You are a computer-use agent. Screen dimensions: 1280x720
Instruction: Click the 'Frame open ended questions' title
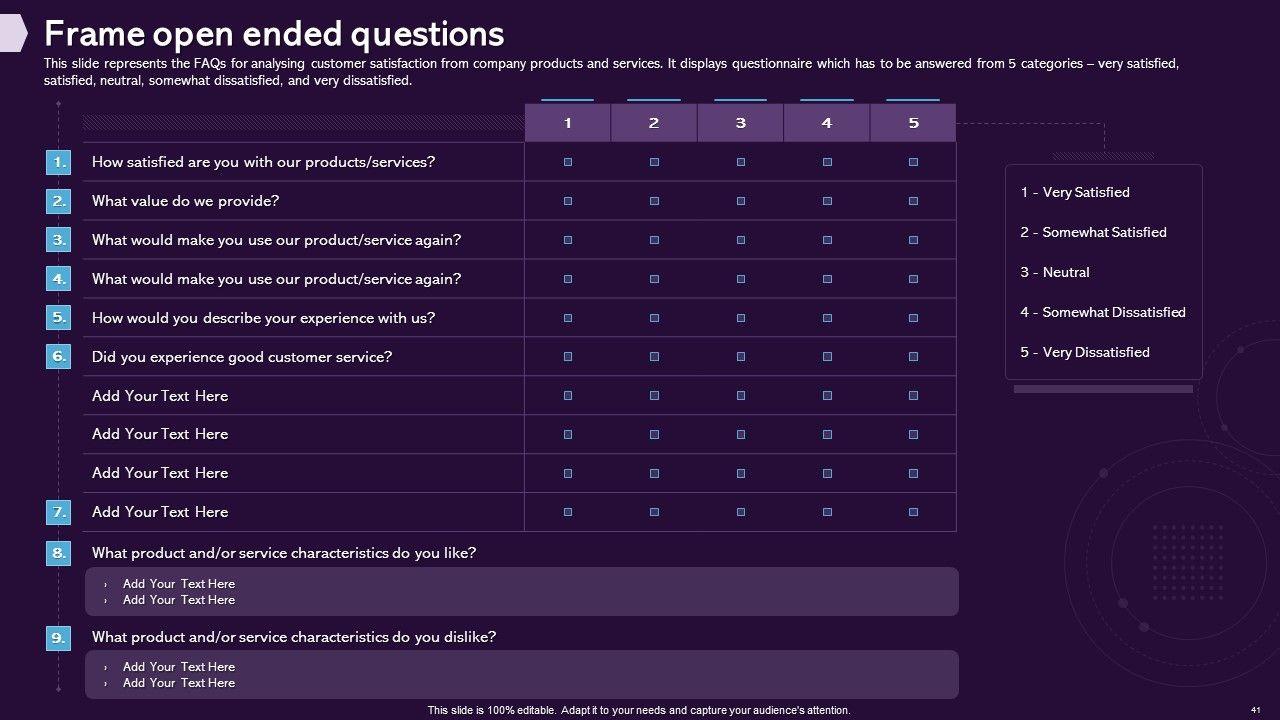tap(274, 34)
